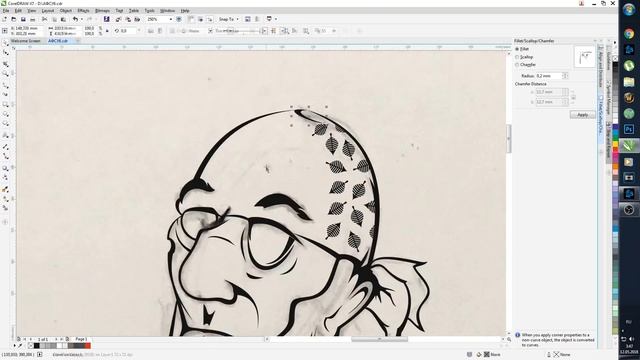This screenshot has height=360, width=640.
Task: Click the object X position field
Action: click(x=27, y=28)
